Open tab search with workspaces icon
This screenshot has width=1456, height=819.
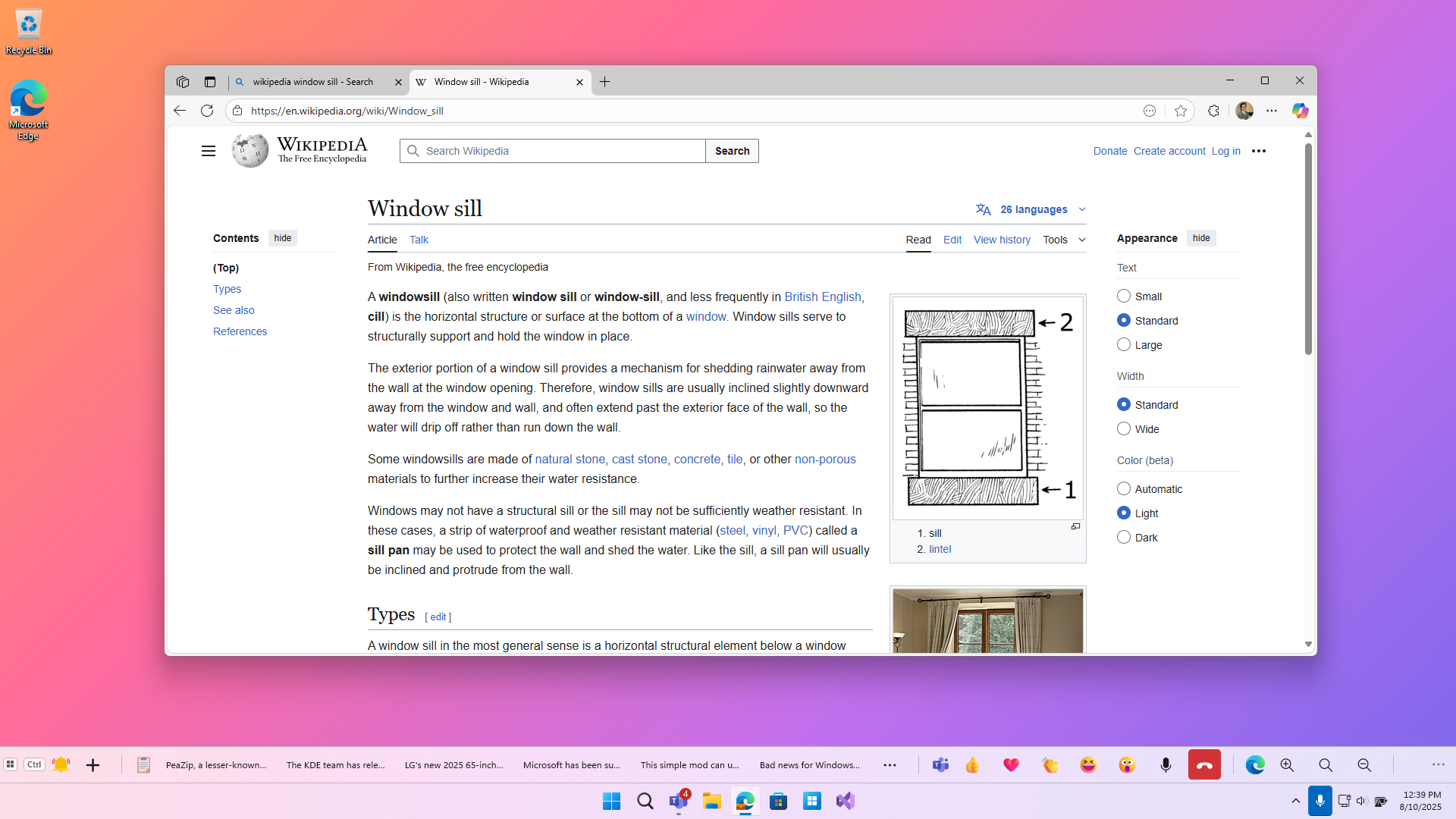[x=182, y=82]
